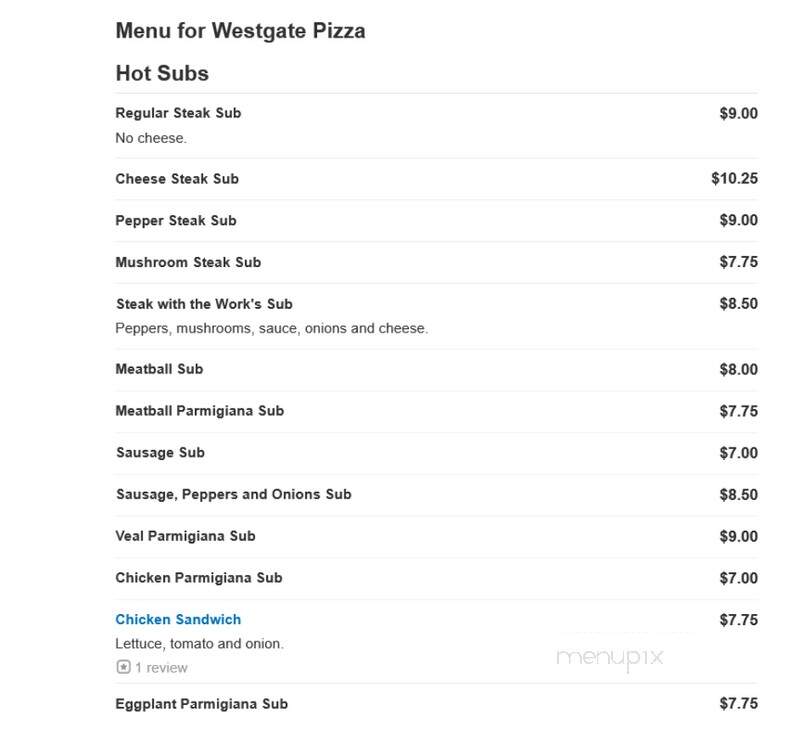
Task: Click the Chicken Sandwich description text
Action: tap(200, 643)
